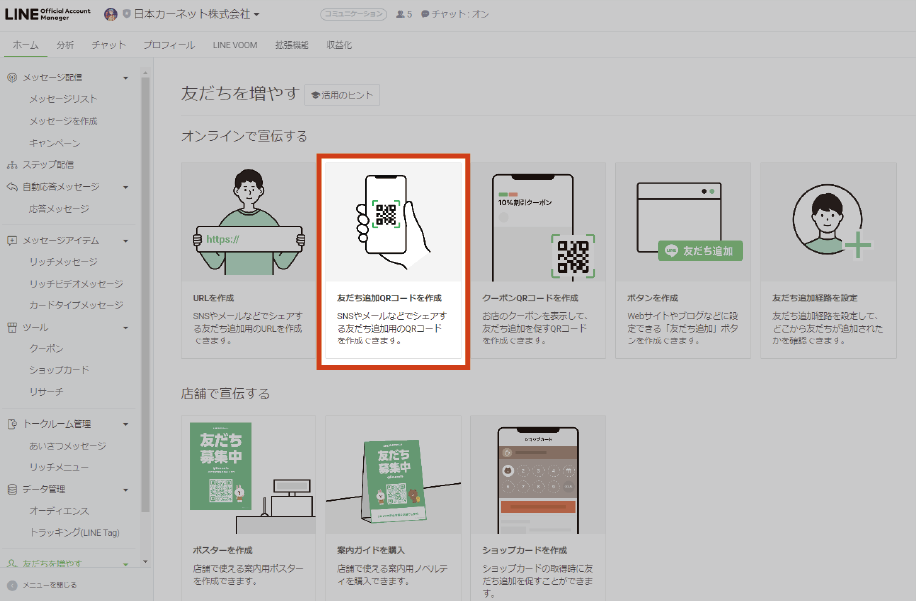Open ステップ配信 in the sidebar
Viewport: 916px width, 601px height.
(48, 165)
